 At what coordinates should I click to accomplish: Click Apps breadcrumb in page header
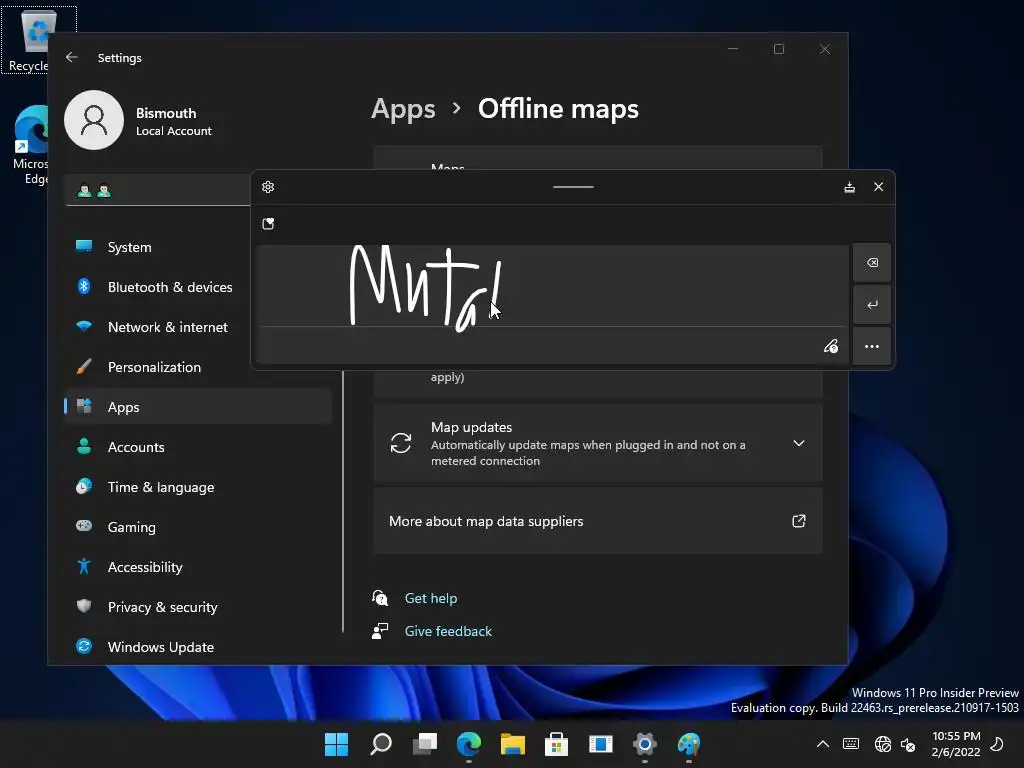point(403,109)
